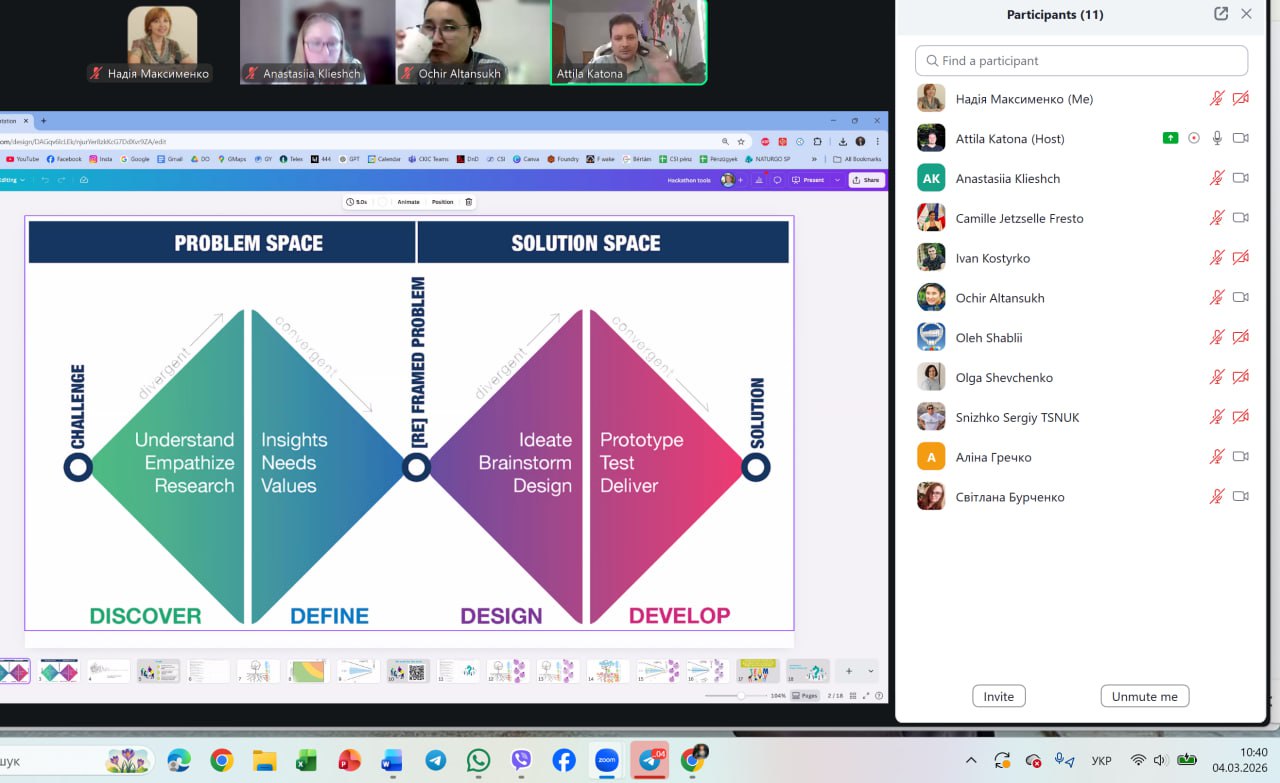The height and width of the screenshot is (783, 1280).
Task: Adjust the Canva zoom slider
Action: pyautogui.click(x=740, y=695)
